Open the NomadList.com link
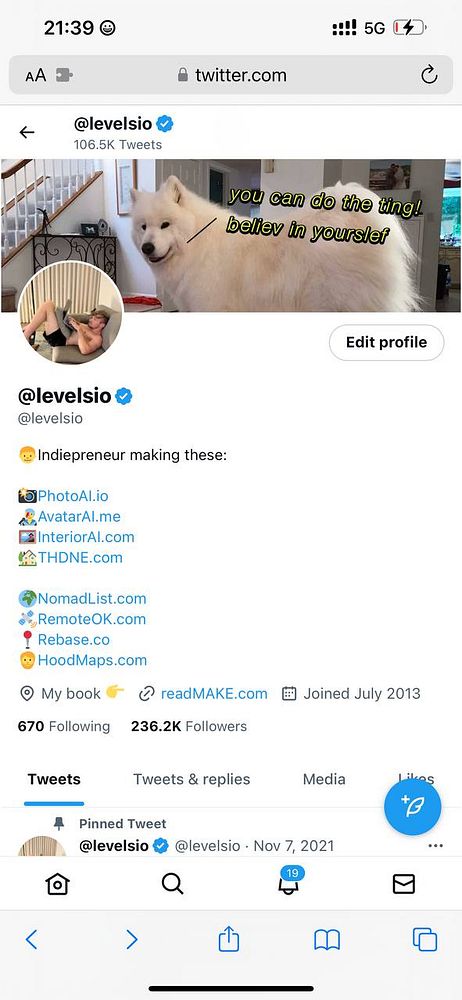The height and width of the screenshot is (1000, 462). [92, 598]
